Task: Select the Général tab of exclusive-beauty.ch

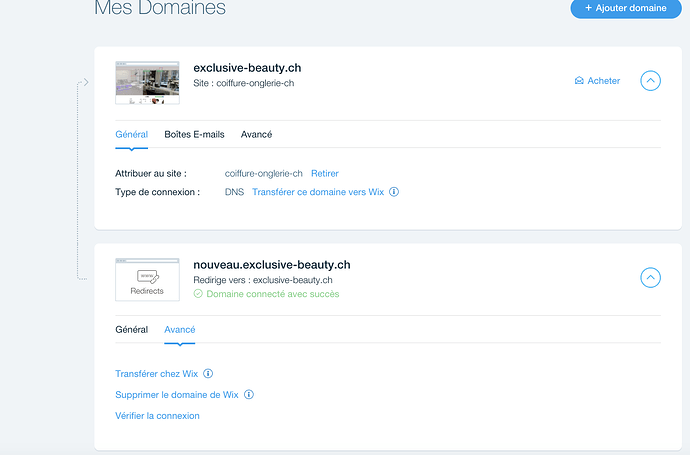Action: (132, 135)
